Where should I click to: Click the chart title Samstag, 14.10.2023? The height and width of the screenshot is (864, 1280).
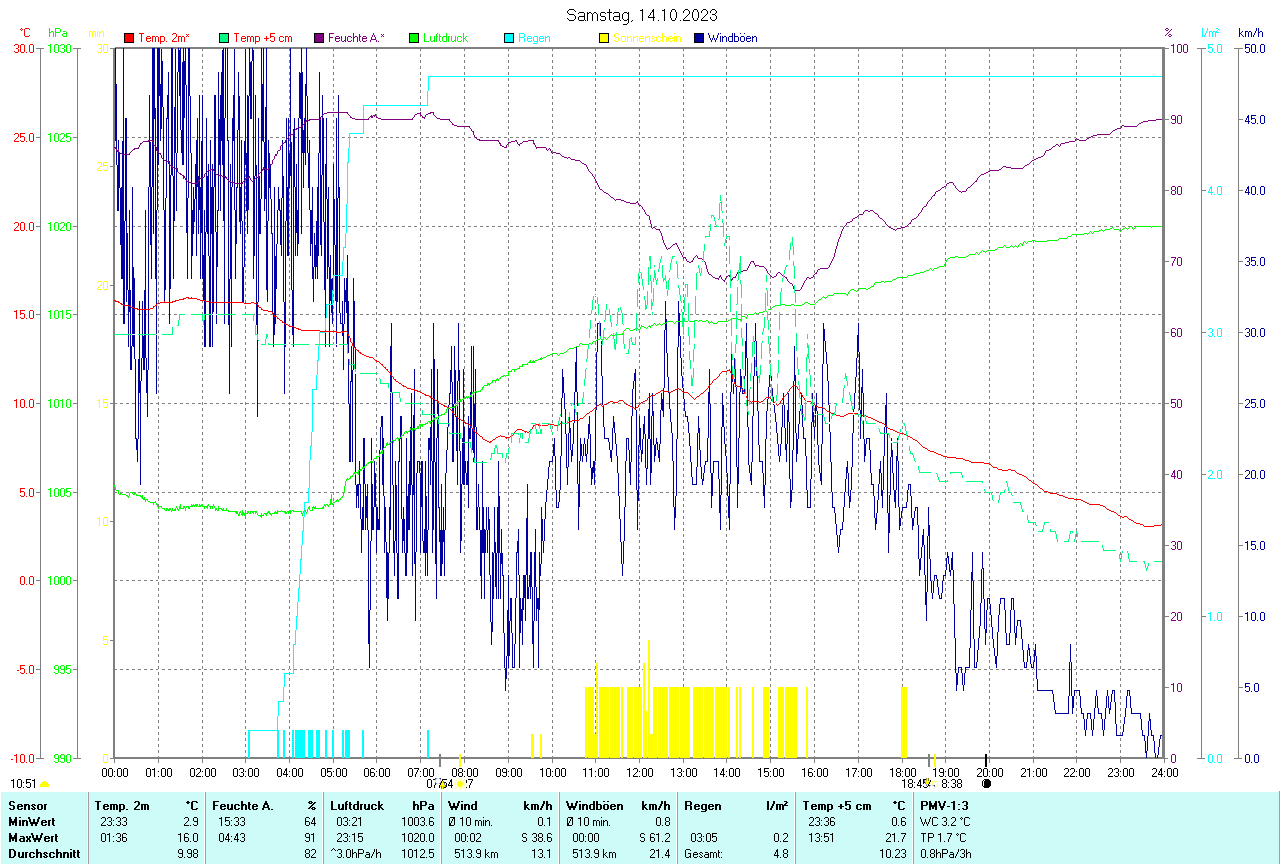(641, 15)
